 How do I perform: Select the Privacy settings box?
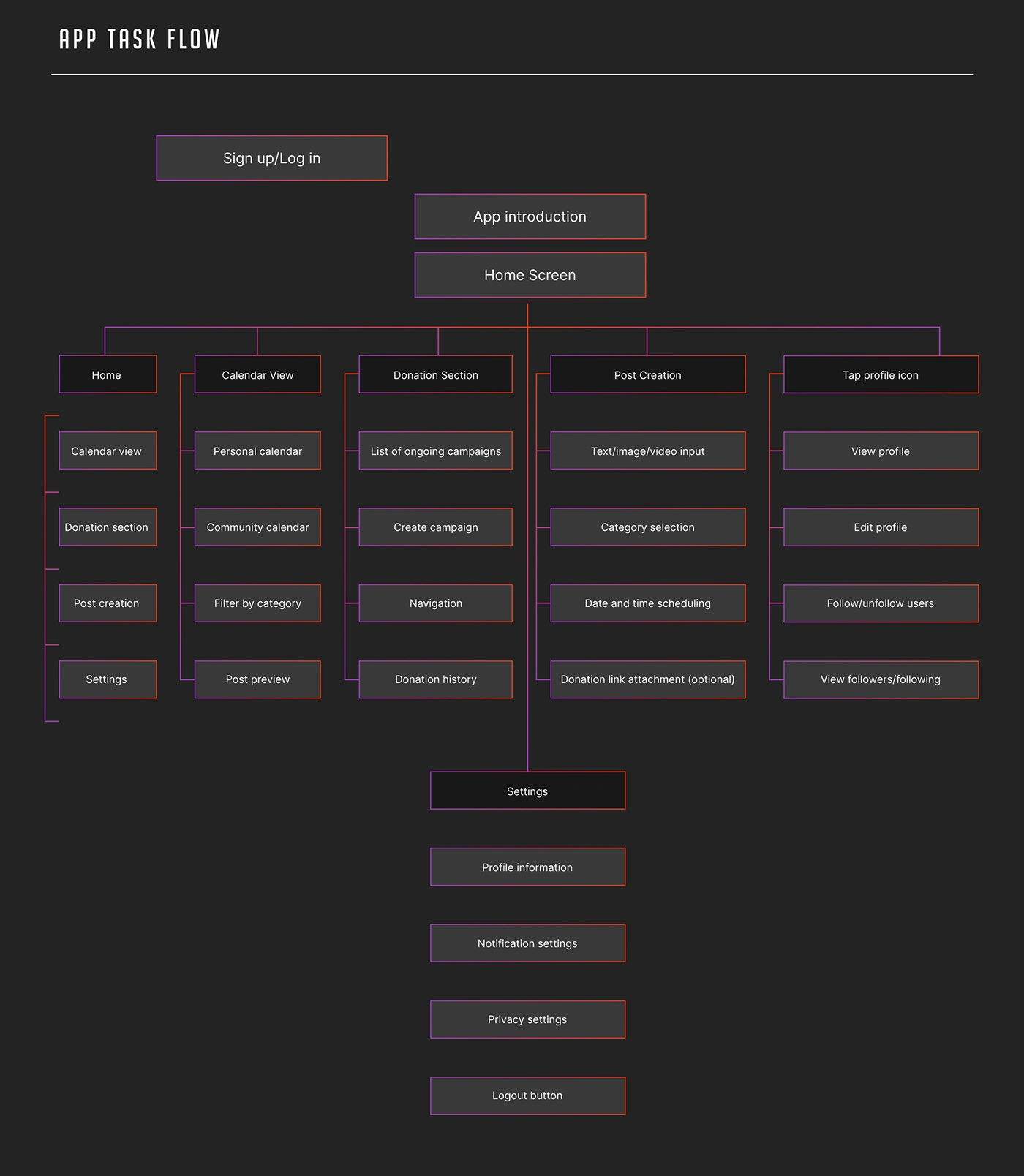tap(528, 1019)
